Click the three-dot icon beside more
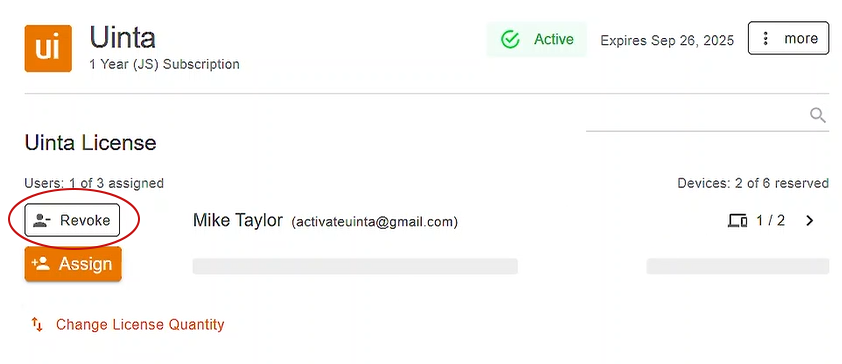Viewport: 842px width, 364px height. tap(766, 38)
